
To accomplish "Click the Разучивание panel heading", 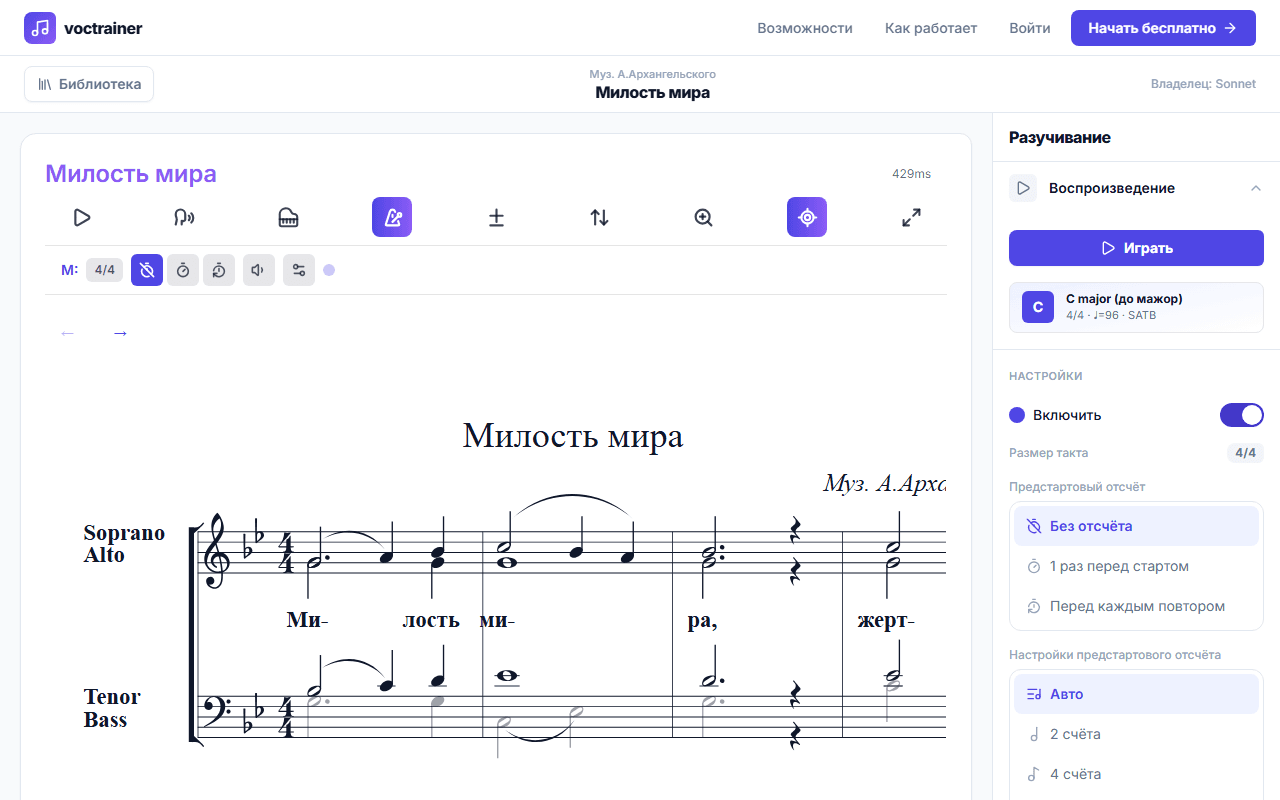I will tap(1060, 137).
